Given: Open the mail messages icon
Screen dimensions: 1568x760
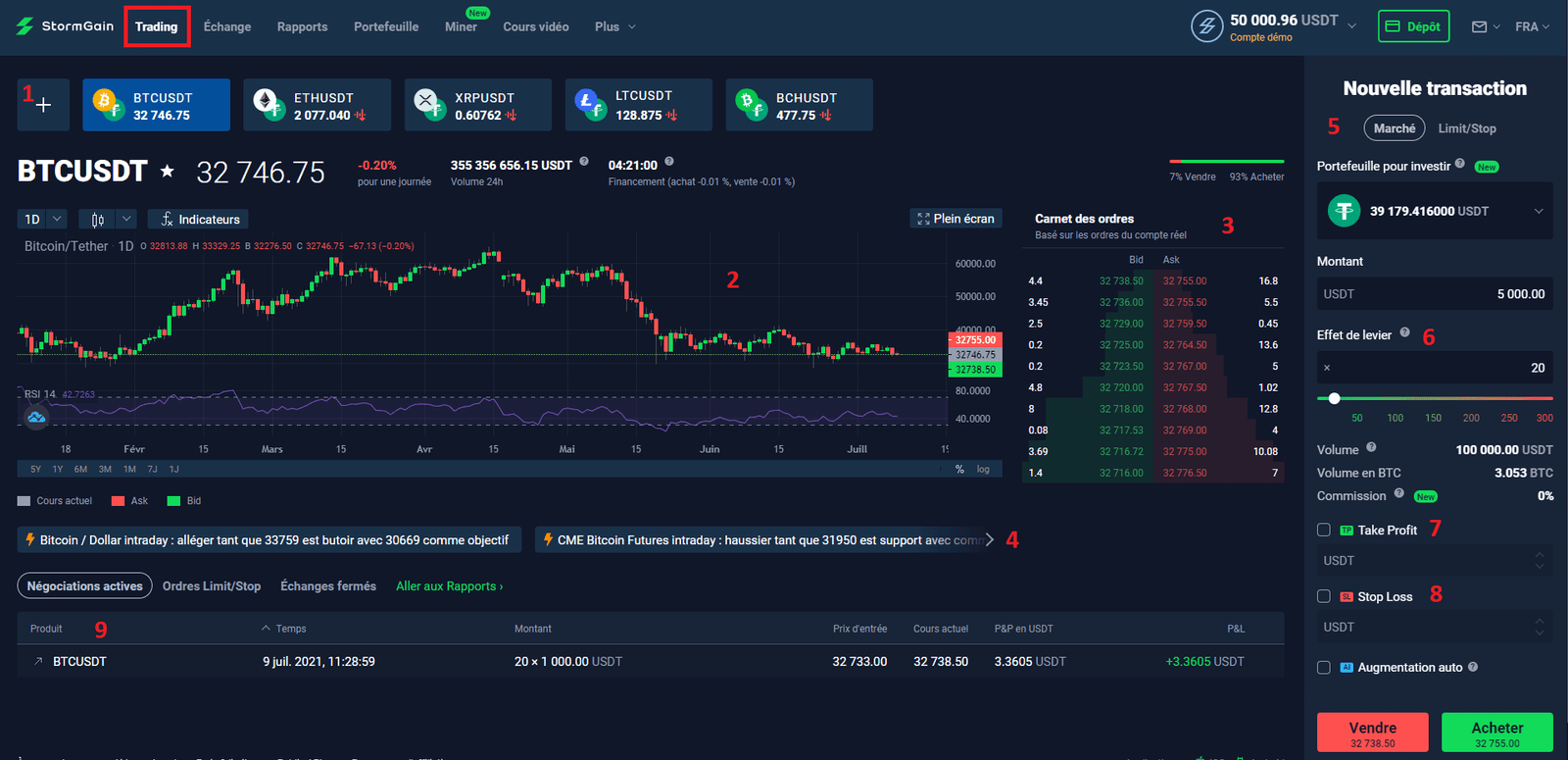Looking at the screenshot, I should [x=1480, y=26].
